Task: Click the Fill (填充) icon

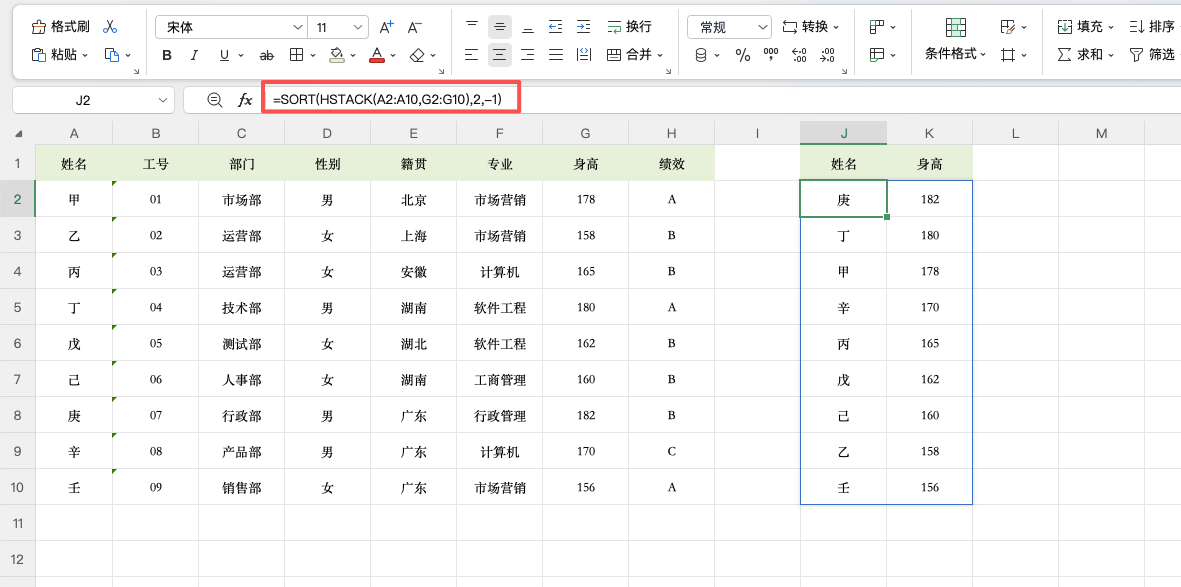Action: [x=1065, y=27]
